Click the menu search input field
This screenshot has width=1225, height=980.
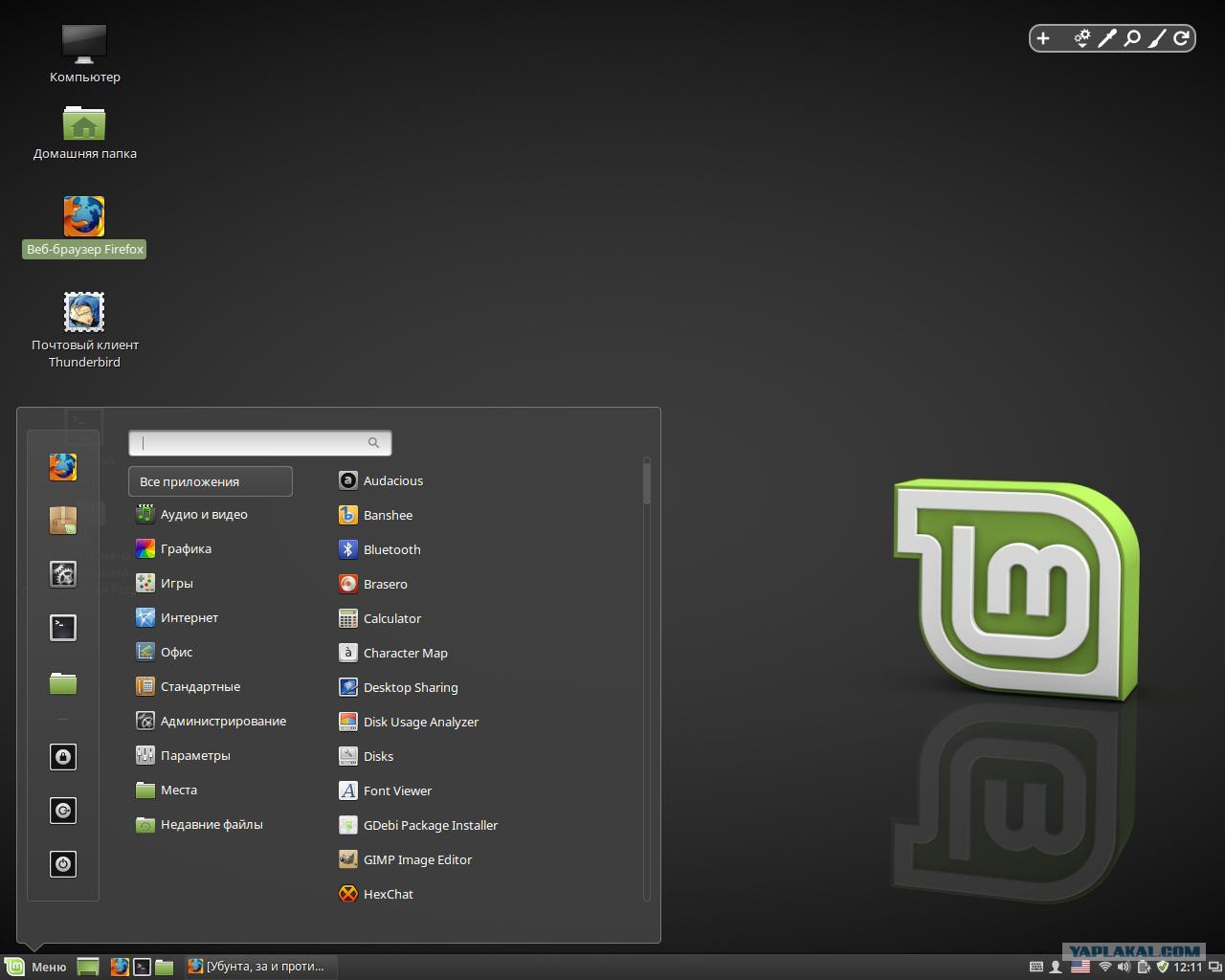[260, 442]
